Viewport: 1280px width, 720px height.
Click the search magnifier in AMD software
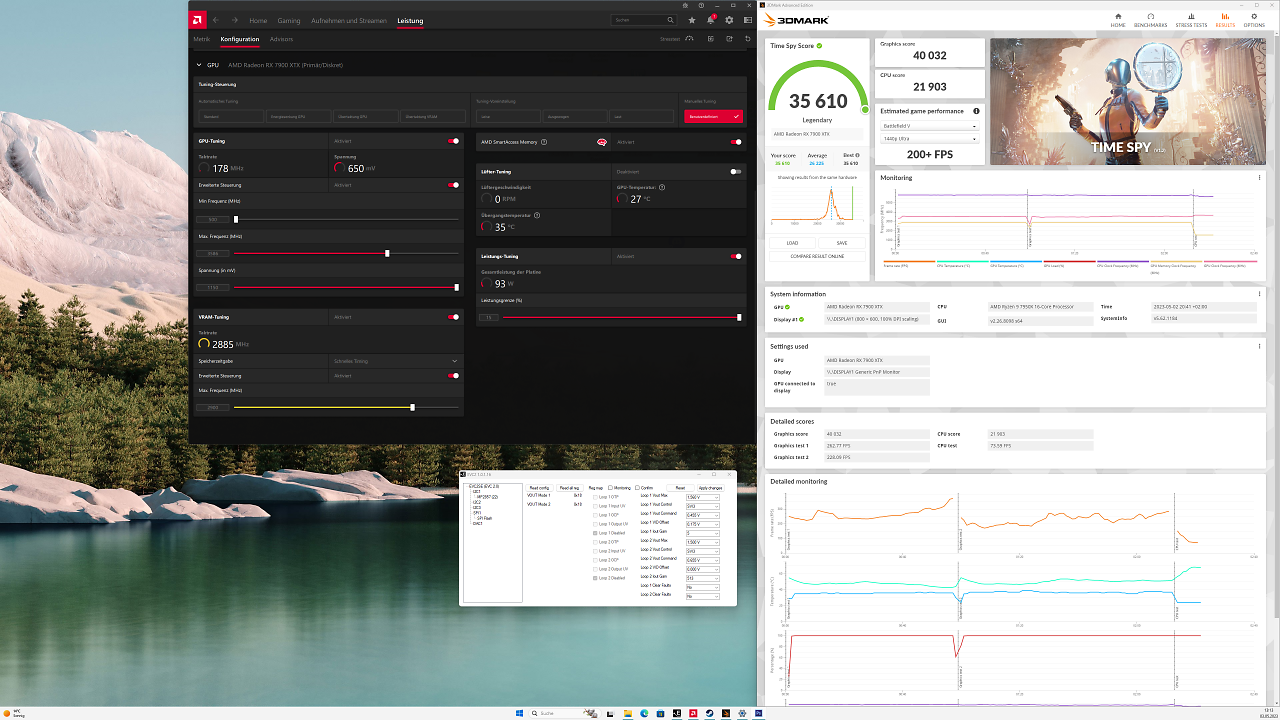[669, 20]
